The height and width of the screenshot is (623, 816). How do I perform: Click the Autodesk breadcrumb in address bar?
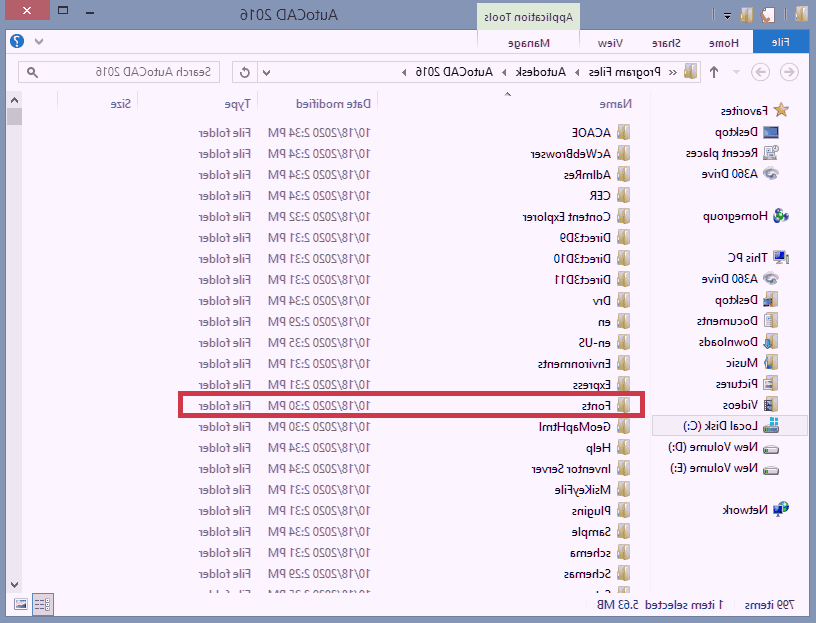pos(540,72)
